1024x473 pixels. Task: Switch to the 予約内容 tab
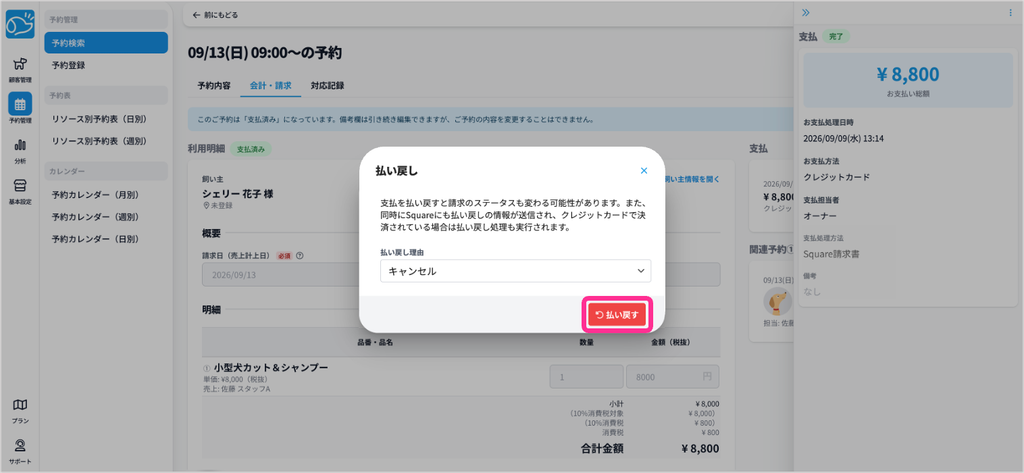(x=214, y=86)
